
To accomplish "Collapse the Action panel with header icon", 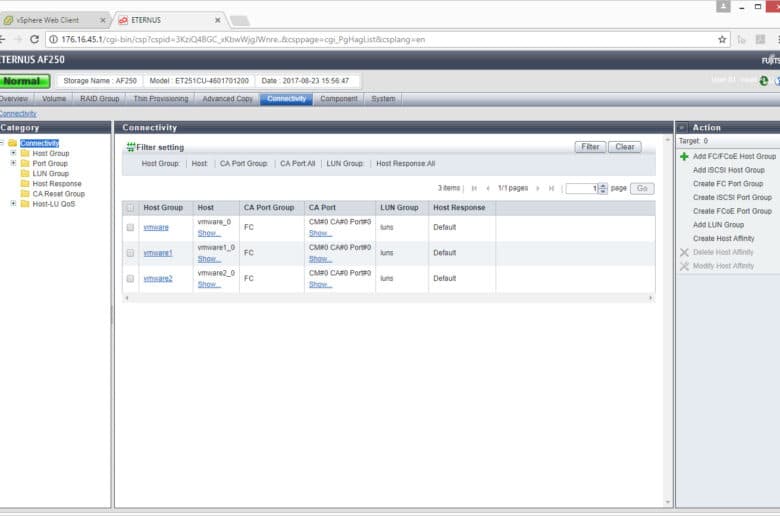I will click(x=682, y=127).
